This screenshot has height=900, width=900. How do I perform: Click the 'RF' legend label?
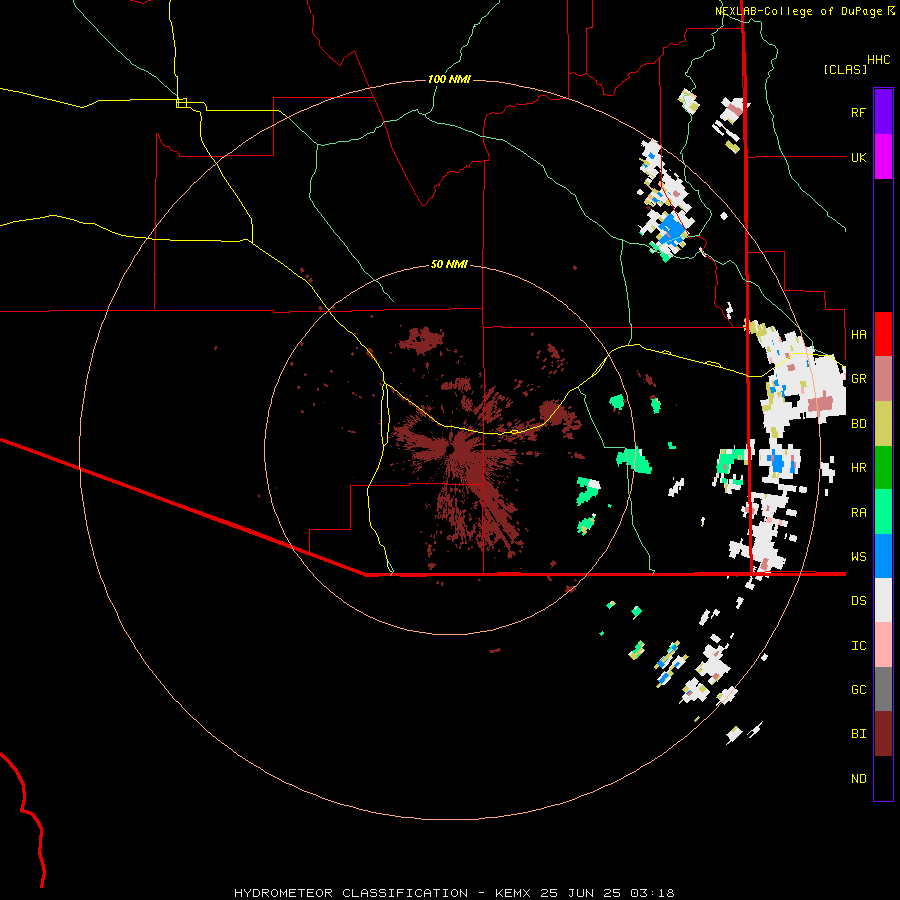coord(858,112)
